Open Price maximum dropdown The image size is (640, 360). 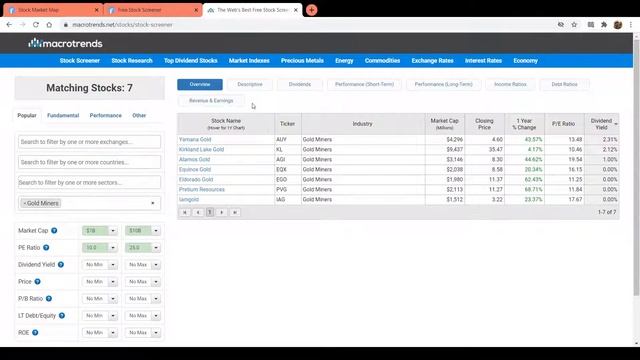click(156, 282)
